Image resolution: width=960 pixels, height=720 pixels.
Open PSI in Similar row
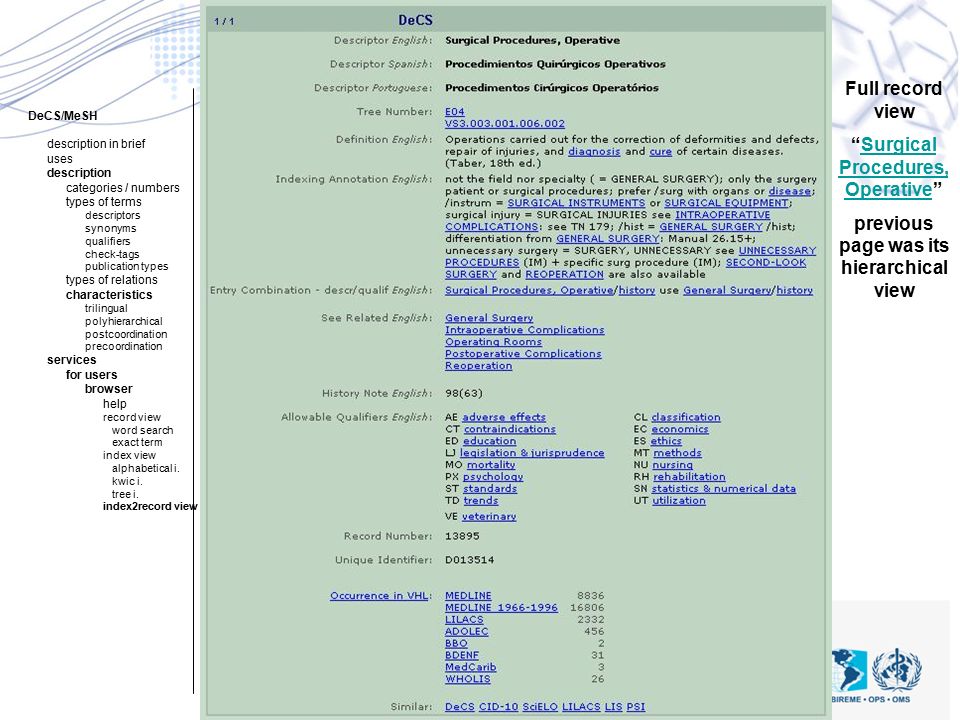click(x=636, y=707)
